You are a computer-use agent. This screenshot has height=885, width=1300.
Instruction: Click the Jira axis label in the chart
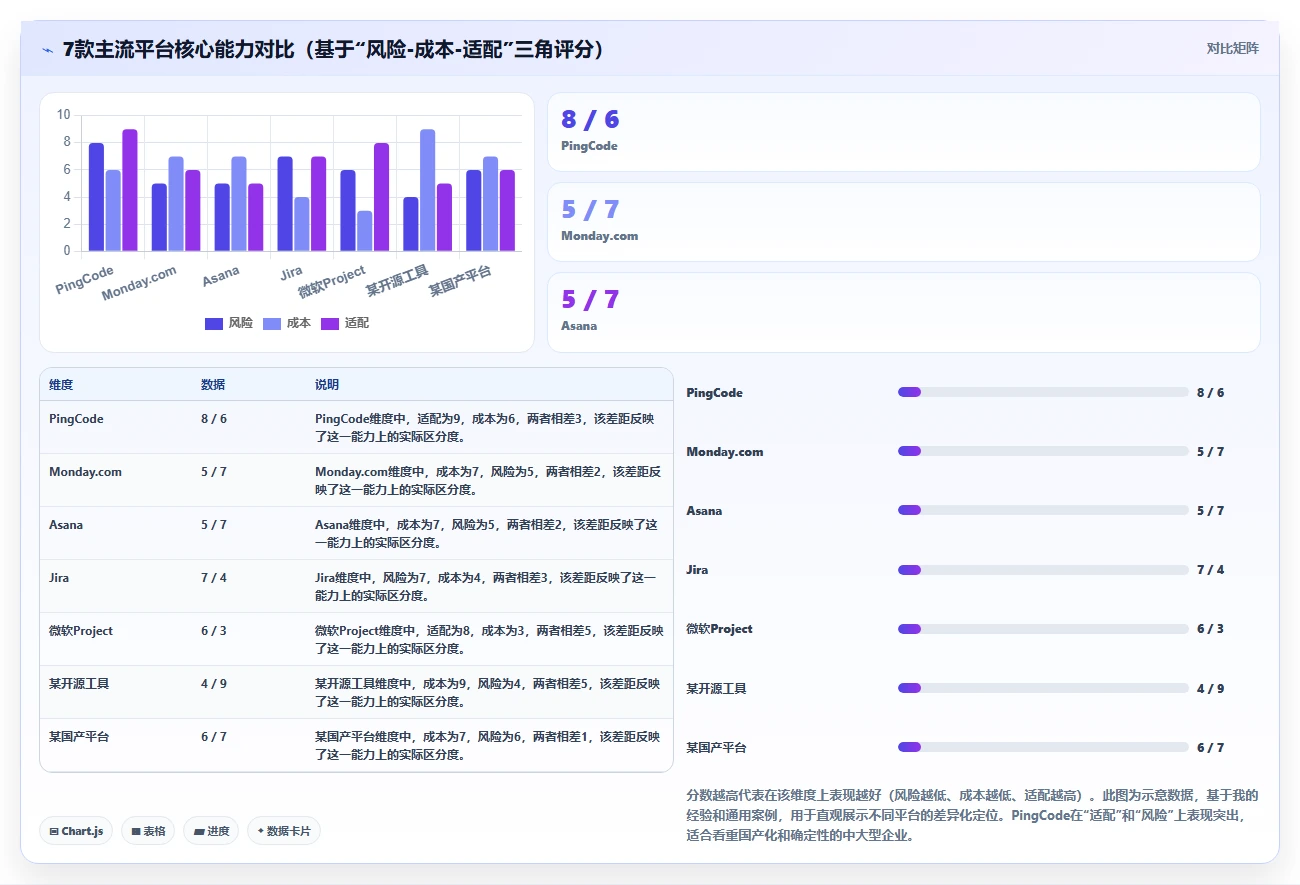pos(291,273)
